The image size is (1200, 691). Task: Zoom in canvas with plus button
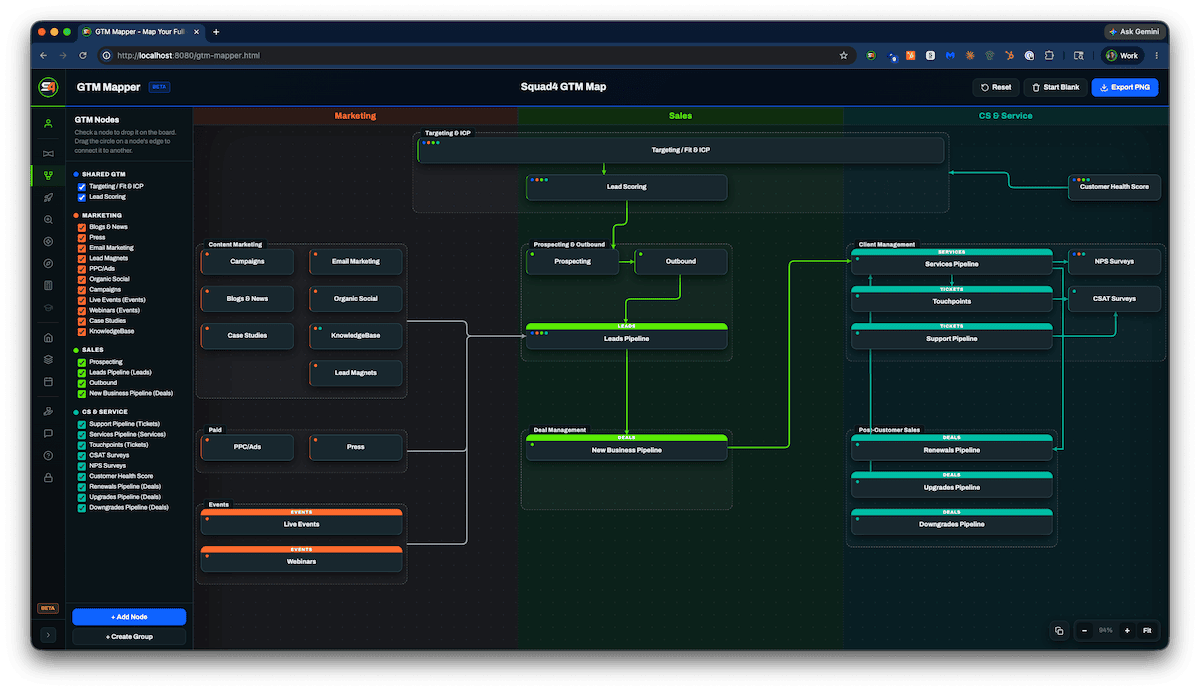1127,631
